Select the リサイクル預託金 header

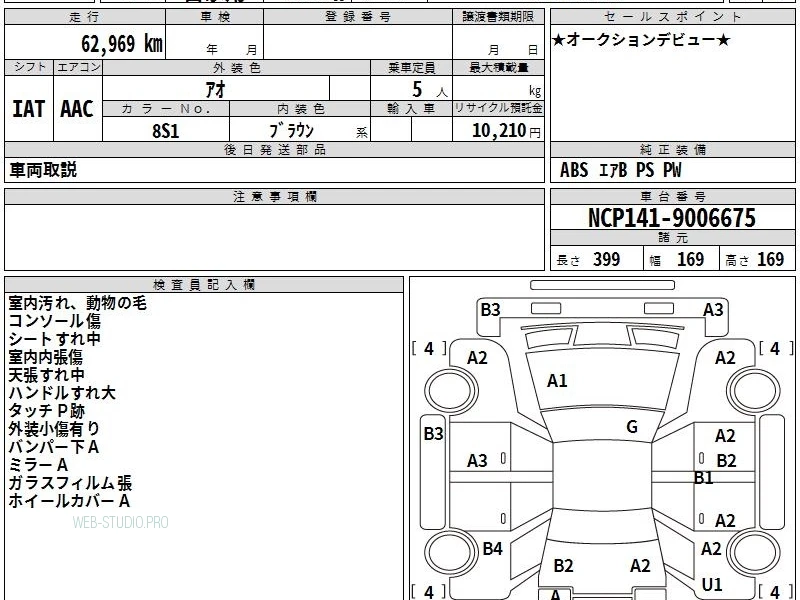coord(498,109)
